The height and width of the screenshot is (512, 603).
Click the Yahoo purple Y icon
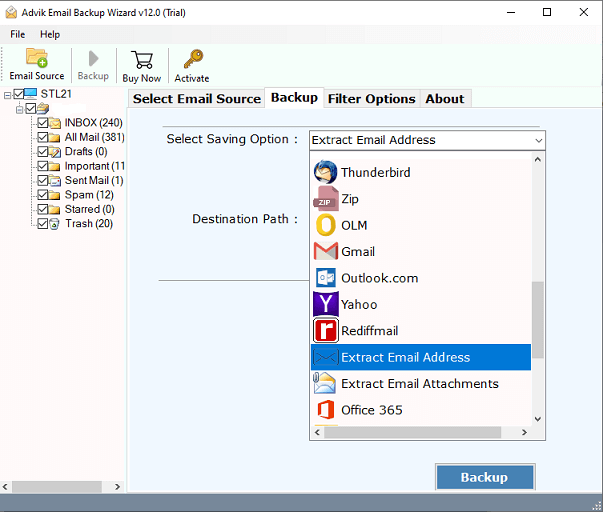(x=325, y=304)
